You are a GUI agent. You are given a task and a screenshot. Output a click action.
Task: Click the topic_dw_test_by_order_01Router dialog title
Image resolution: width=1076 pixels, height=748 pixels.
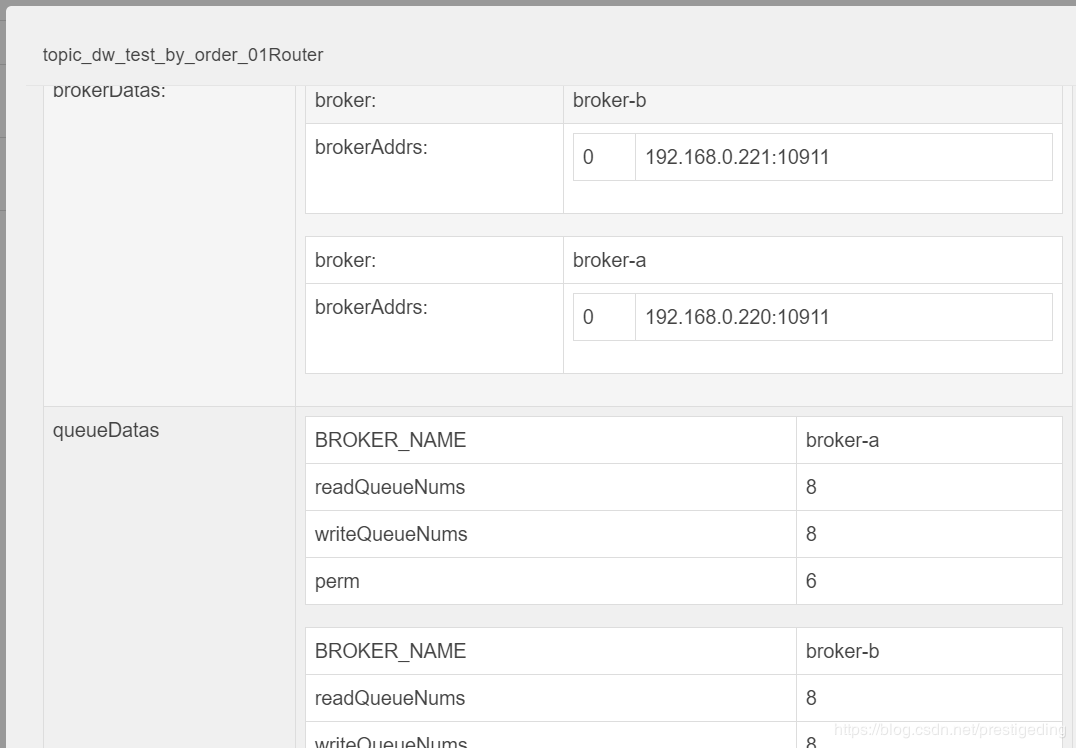[x=183, y=55]
